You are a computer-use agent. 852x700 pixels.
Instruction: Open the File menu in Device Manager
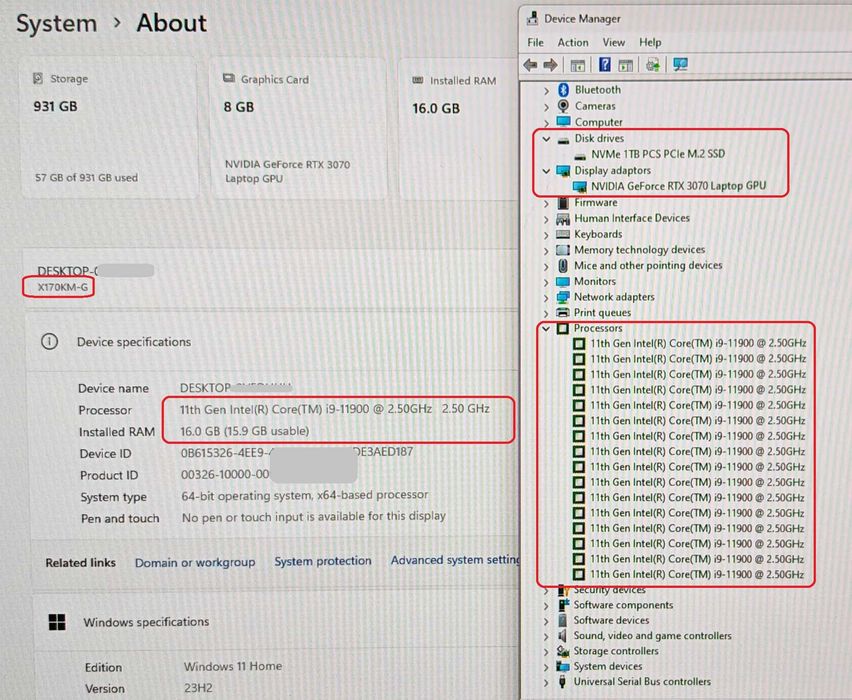pyautogui.click(x=535, y=42)
